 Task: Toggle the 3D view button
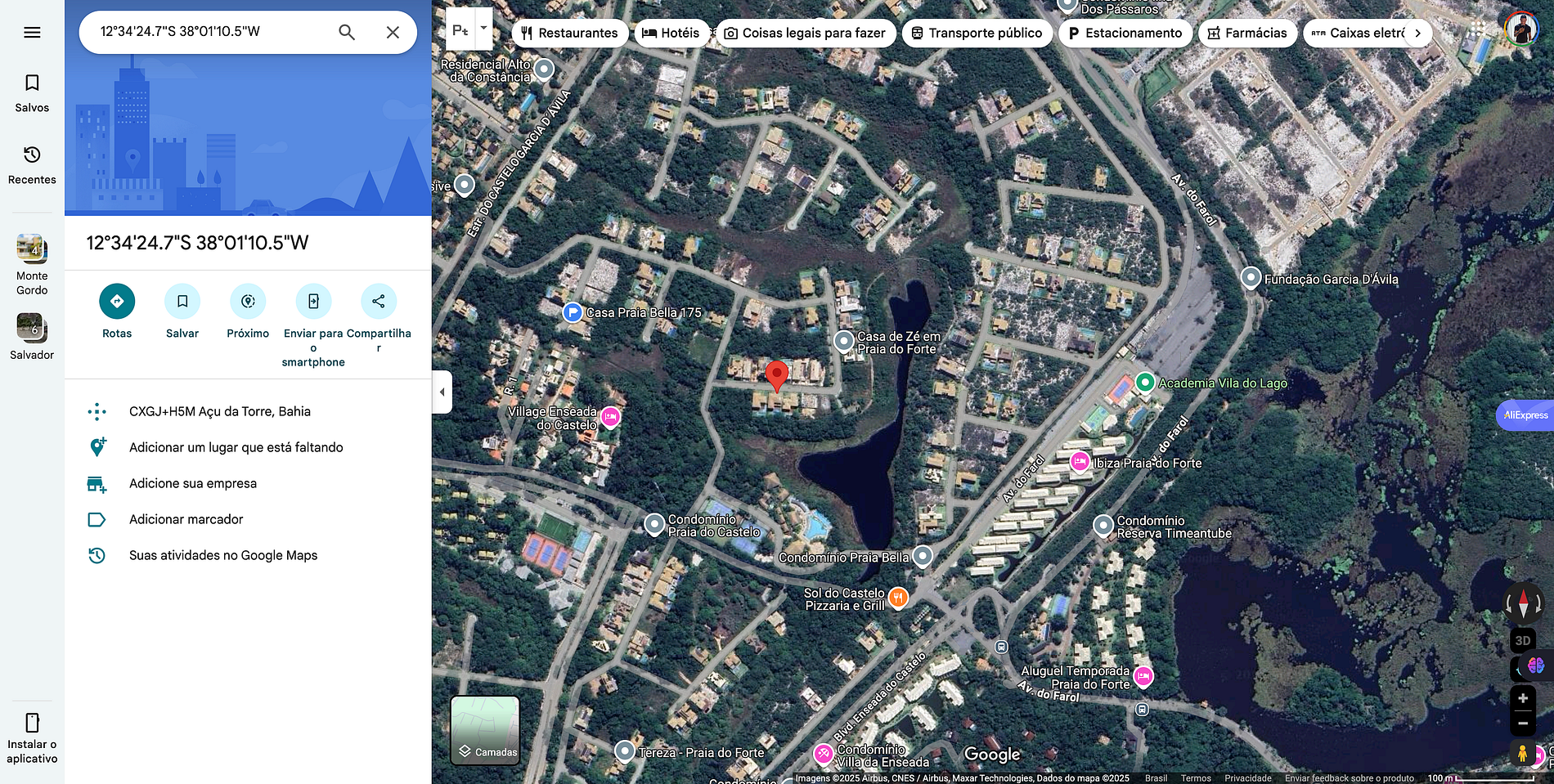click(1522, 640)
